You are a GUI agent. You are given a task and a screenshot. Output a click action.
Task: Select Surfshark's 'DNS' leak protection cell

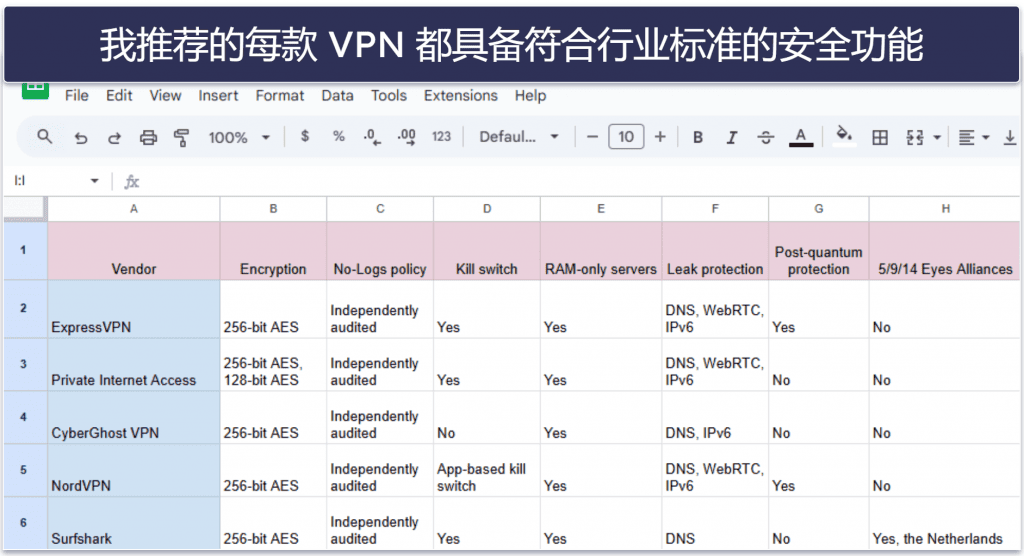tap(715, 523)
